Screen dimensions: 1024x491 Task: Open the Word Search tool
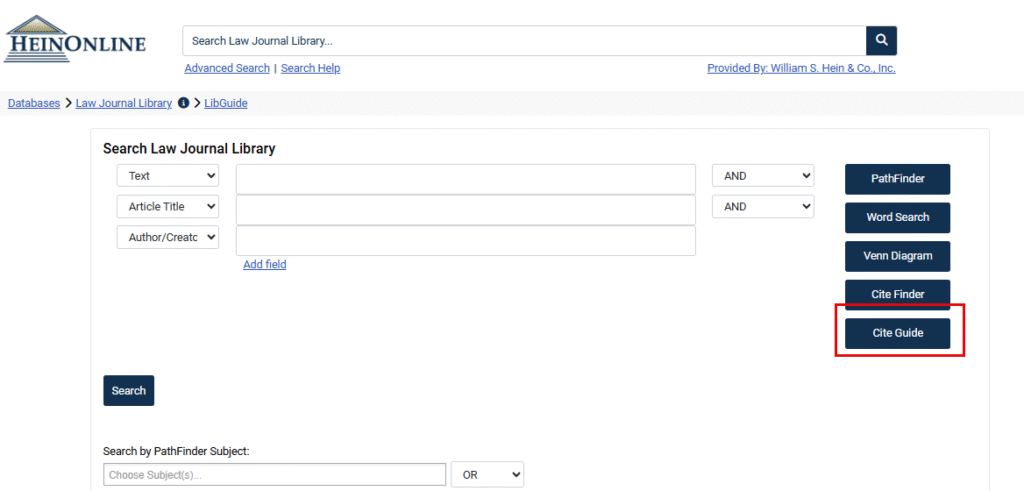coord(897,217)
